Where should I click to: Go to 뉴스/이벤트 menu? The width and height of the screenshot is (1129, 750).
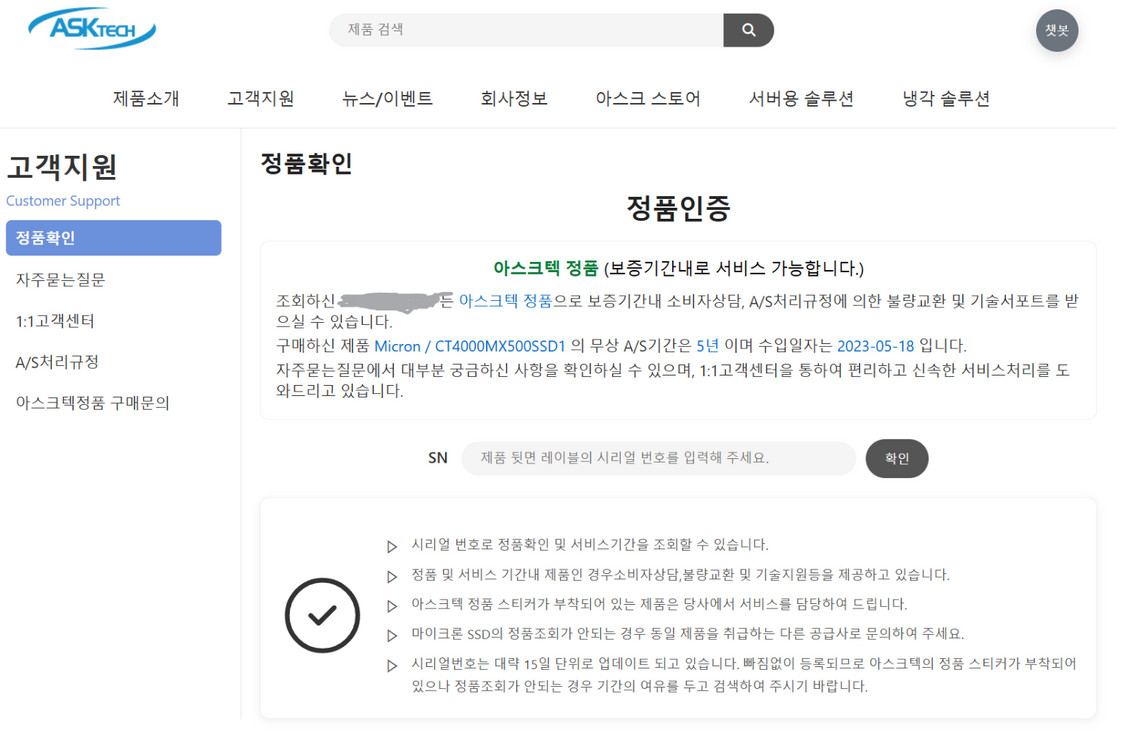coord(387,98)
